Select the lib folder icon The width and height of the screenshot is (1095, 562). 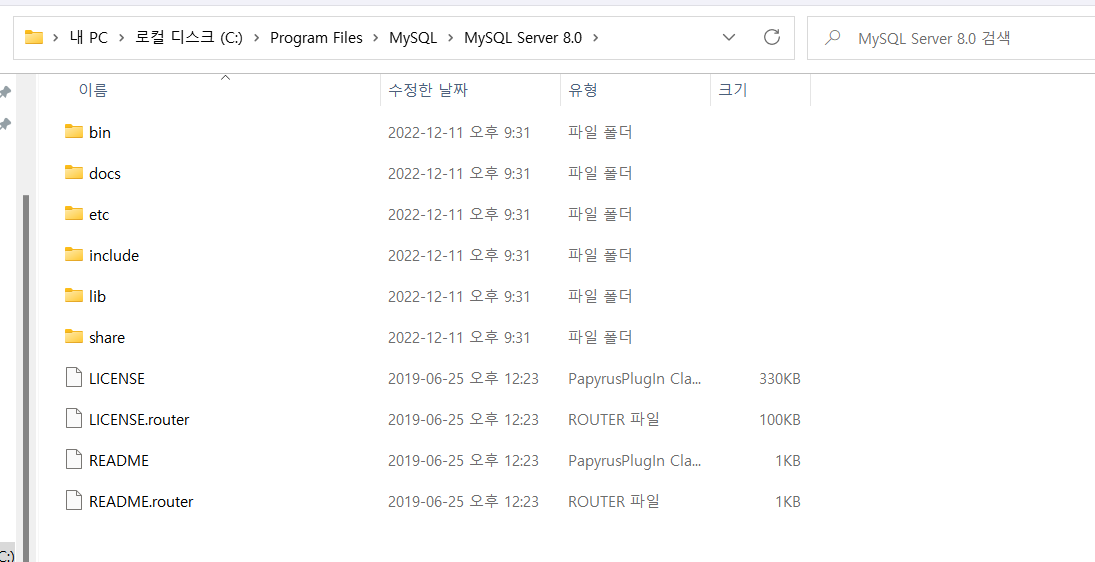coord(74,296)
